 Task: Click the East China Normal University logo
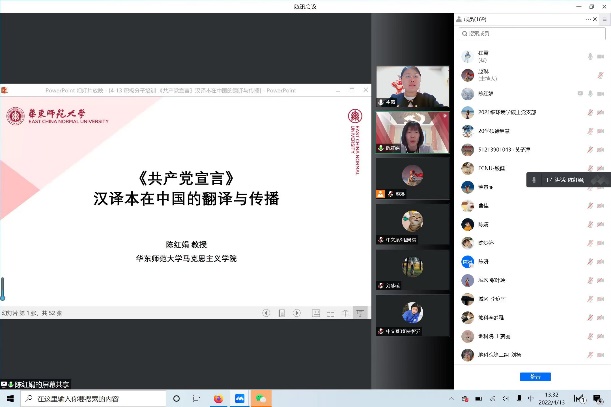pos(57,116)
